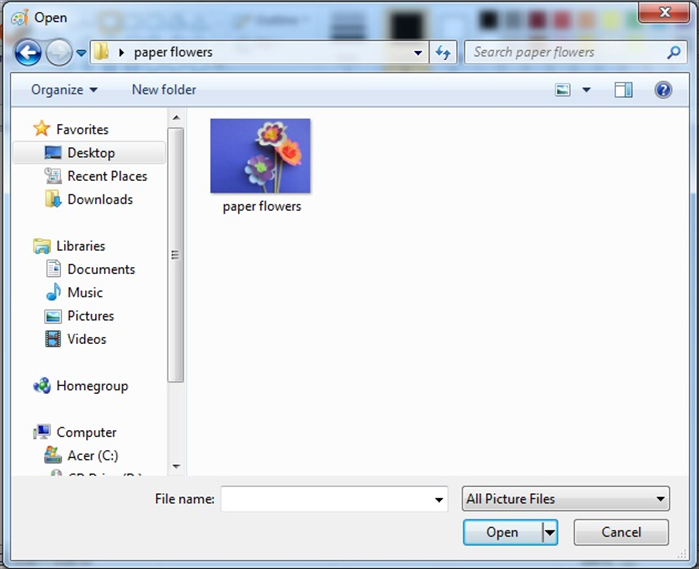Select the paper flowers image thumbnail
Image resolution: width=699 pixels, height=569 pixels.
coord(260,156)
